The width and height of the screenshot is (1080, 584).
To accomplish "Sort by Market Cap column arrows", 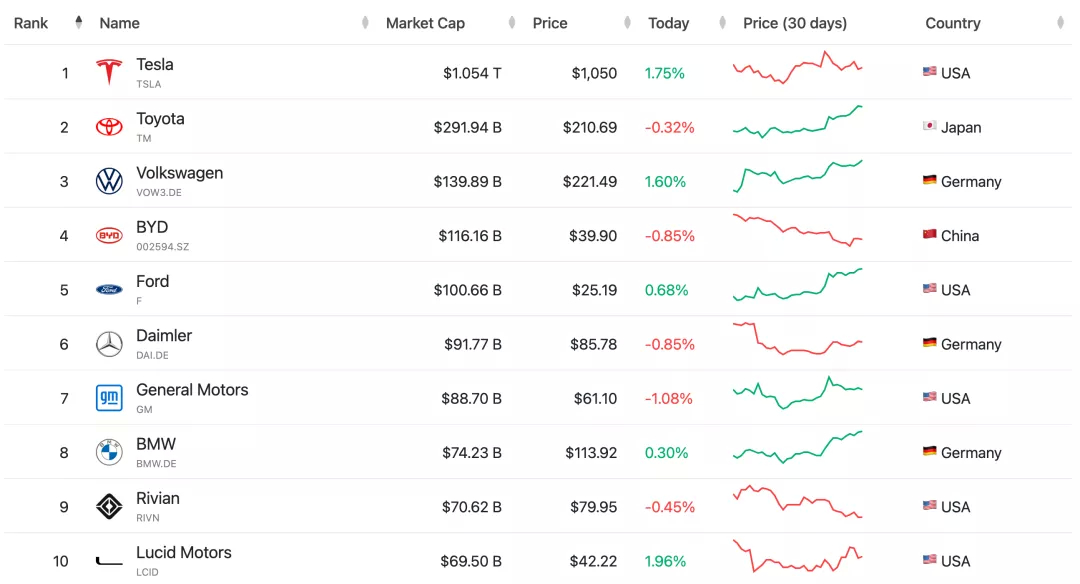I will [x=512, y=23].
